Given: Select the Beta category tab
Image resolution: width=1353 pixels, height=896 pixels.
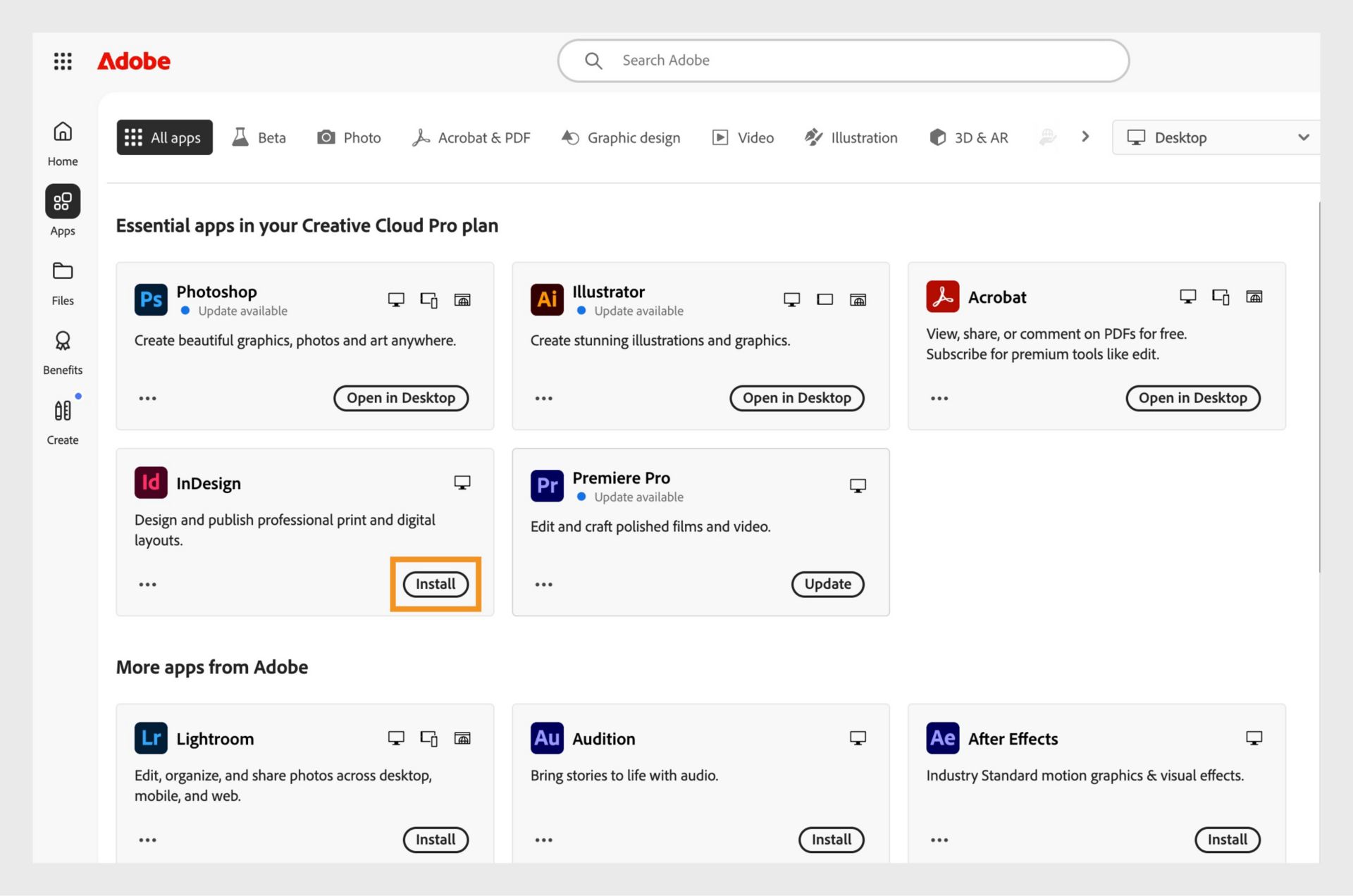Looking at the screenshot, I should pos(259,137).
